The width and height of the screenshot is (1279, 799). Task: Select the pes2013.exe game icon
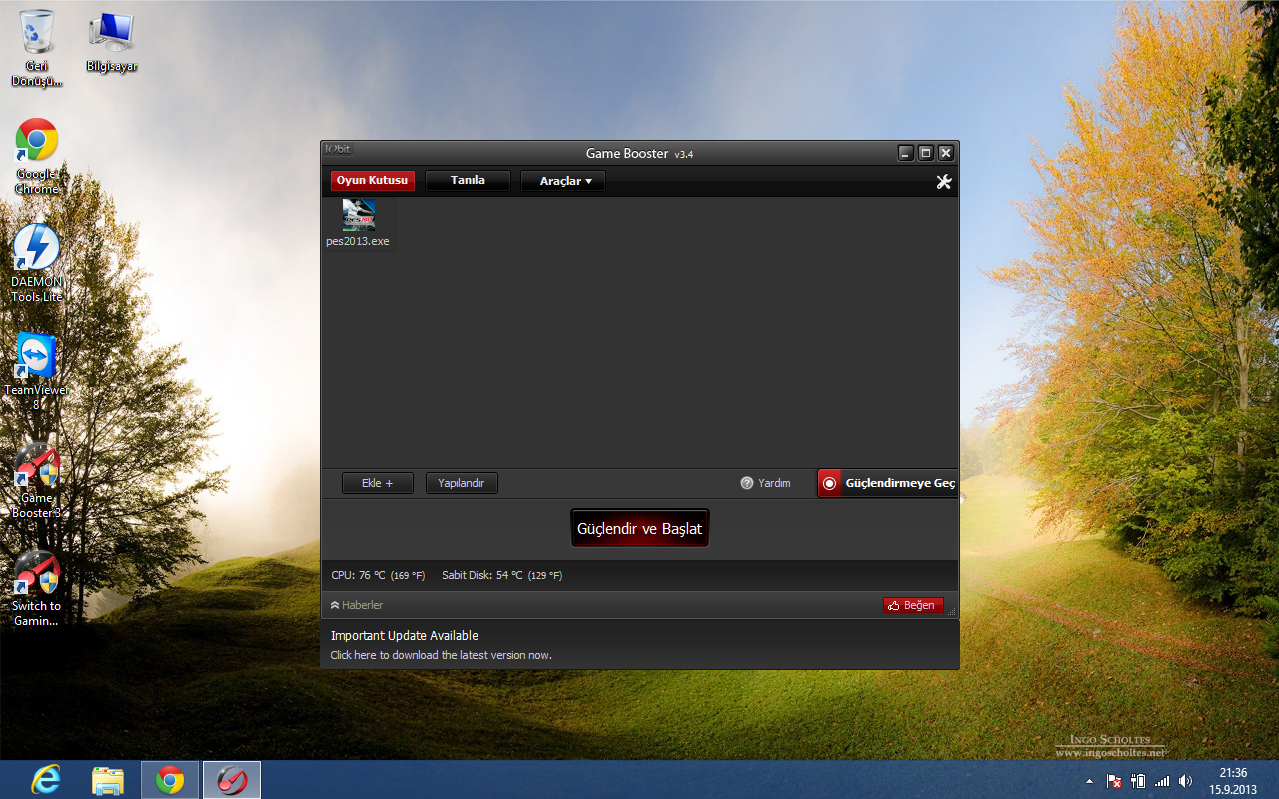[x=358, y=223]
